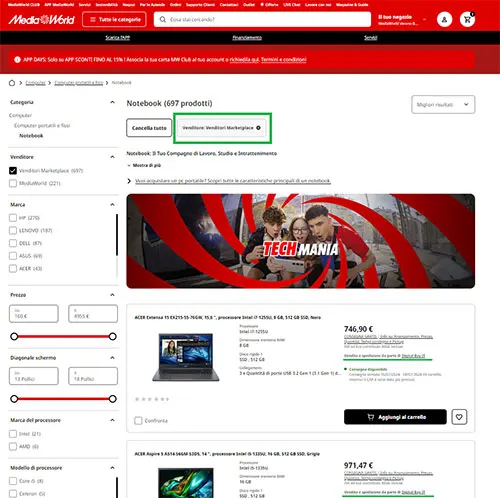Open ACER Aspire 5 product title
This screenshot has width=500, height=498.
tap(227, 454)
